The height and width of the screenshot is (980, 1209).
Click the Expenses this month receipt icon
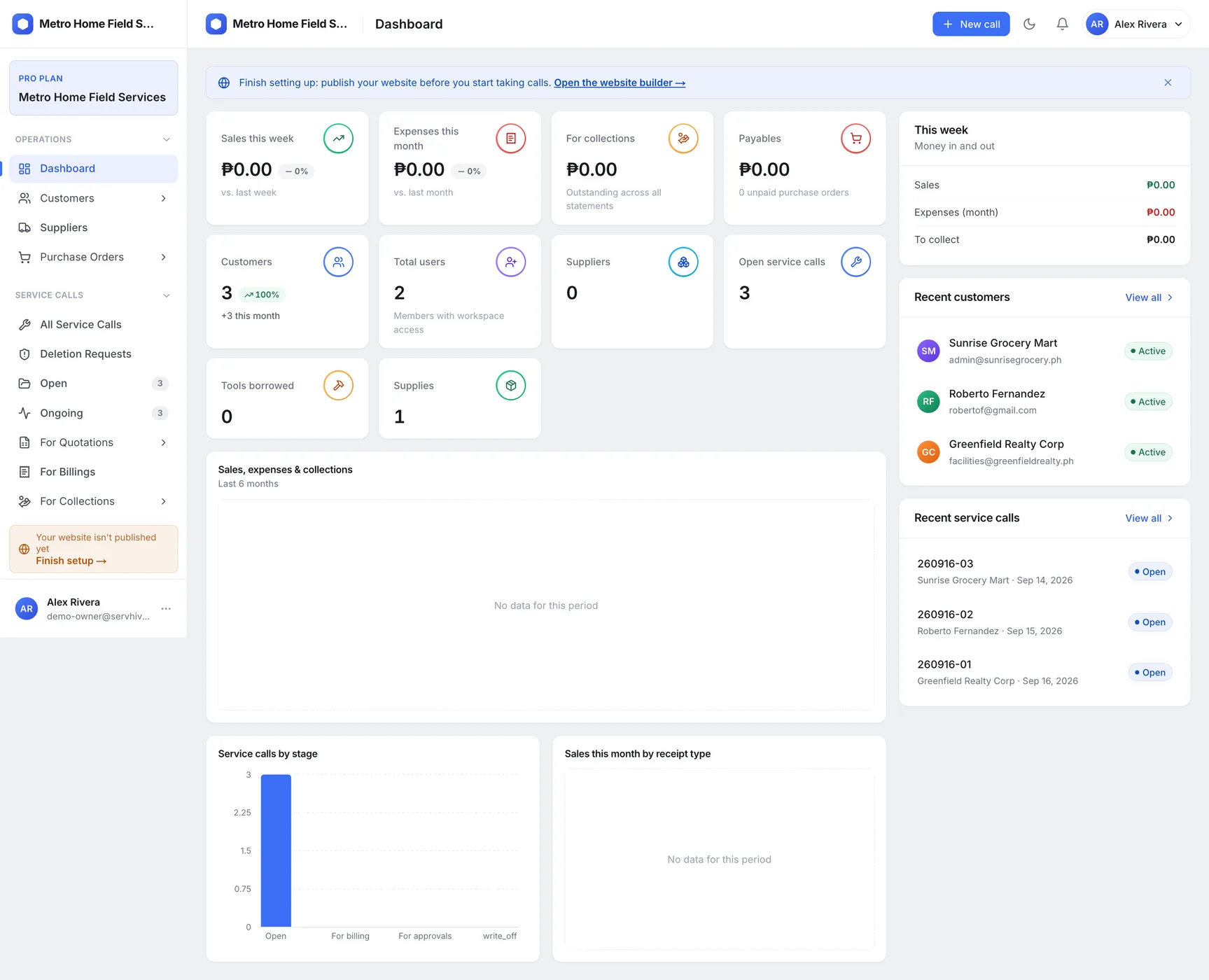511,139
